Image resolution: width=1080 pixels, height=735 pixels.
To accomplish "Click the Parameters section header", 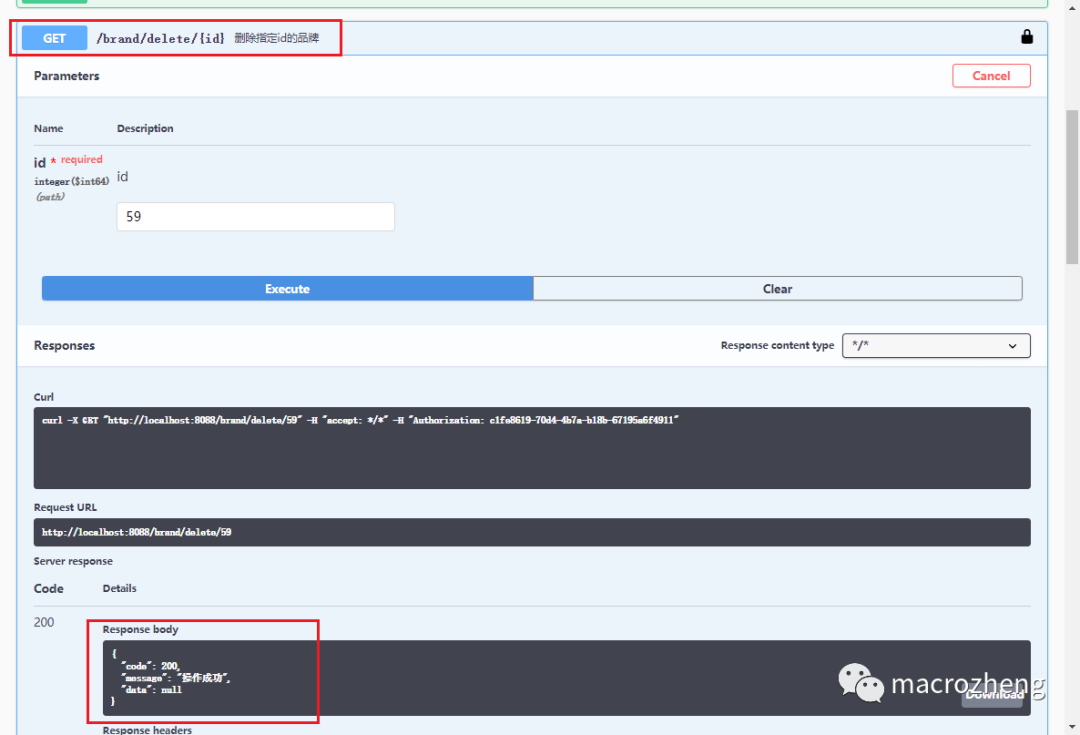I will (x=66, y=75).
